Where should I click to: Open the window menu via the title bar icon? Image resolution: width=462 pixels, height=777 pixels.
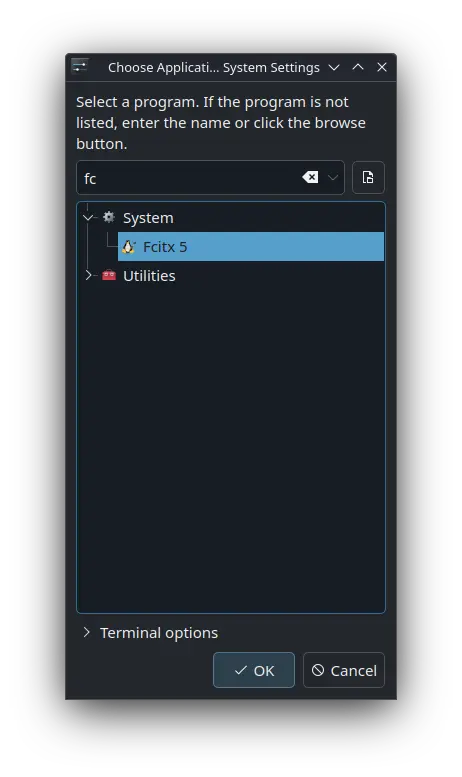80,66
